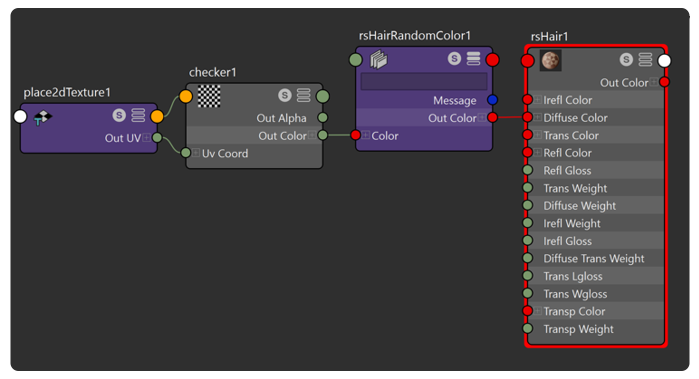Change view mode bars on checker1 node

(x=304, y=95)
